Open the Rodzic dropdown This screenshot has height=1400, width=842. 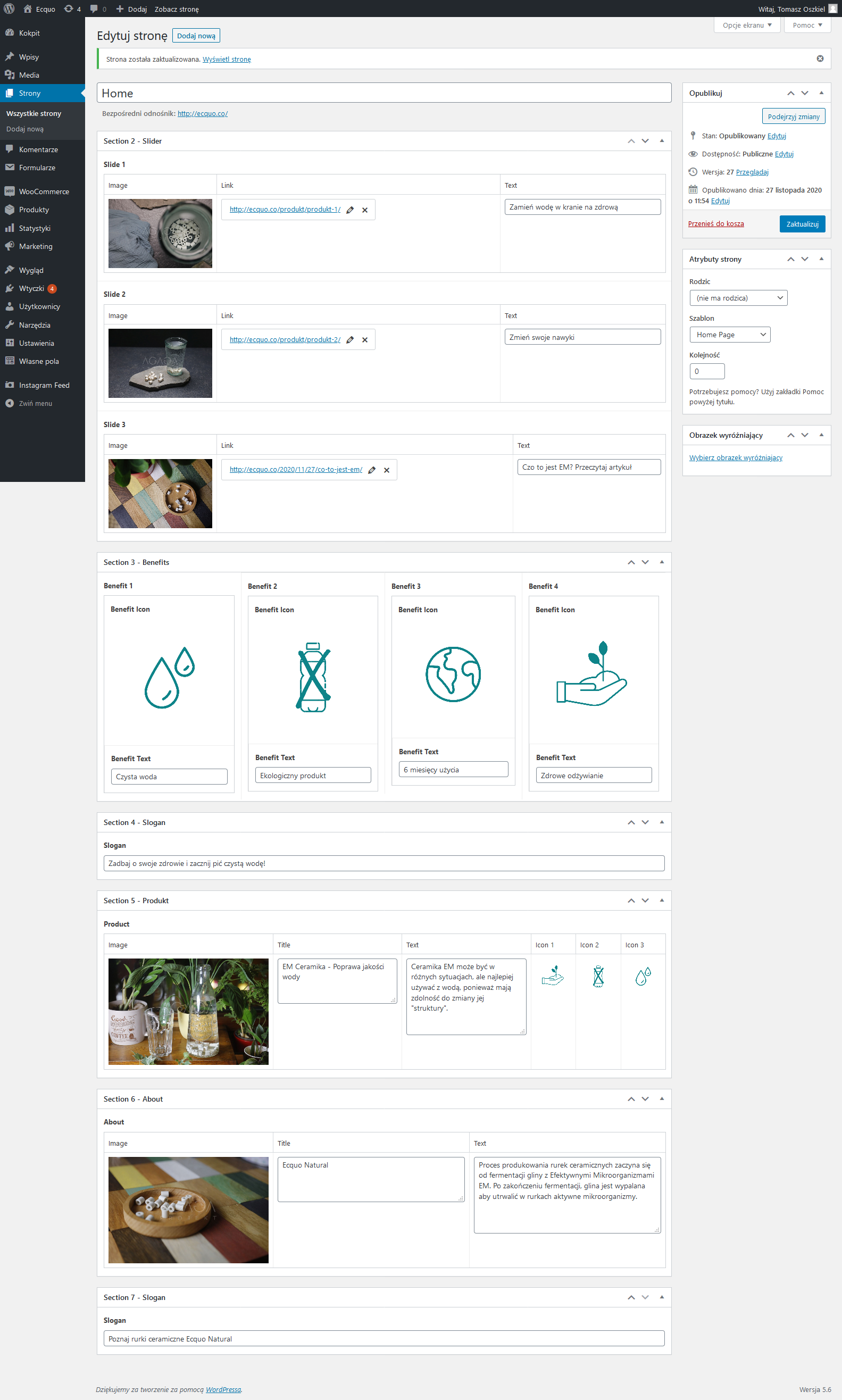point(738,298)
